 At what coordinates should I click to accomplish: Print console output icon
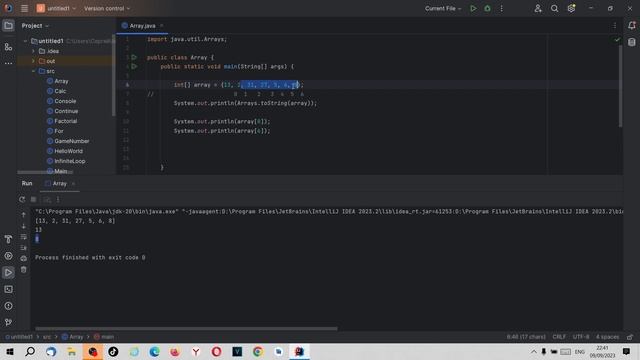(x=24, y=258)
